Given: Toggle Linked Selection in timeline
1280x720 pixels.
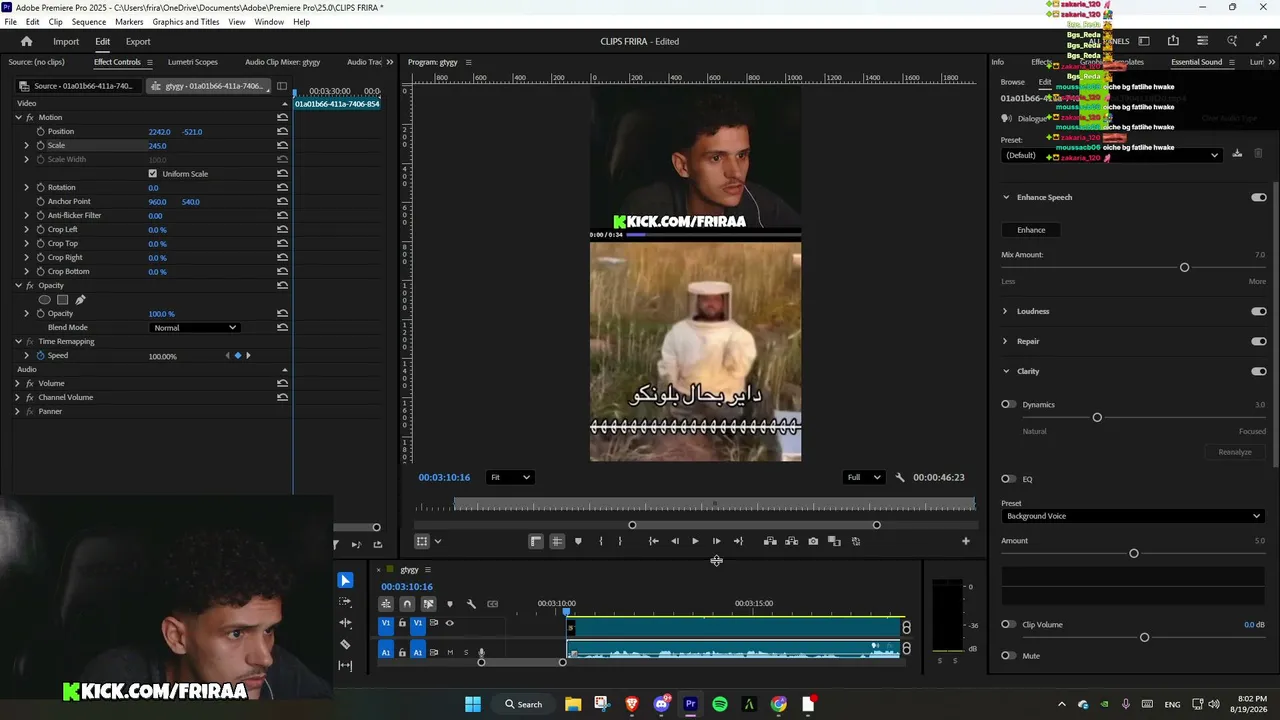Looking at the screenshot, I should point(428,604).
